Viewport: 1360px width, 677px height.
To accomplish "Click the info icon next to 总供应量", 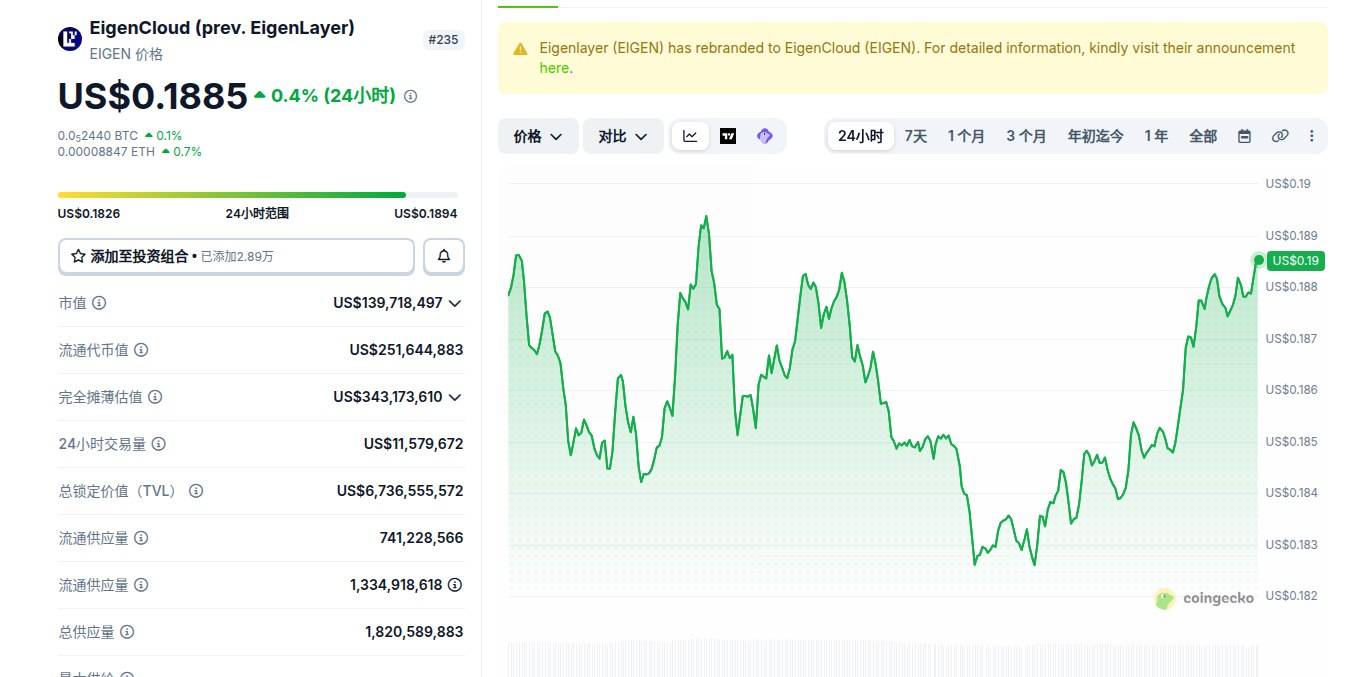I will point(127,632).
